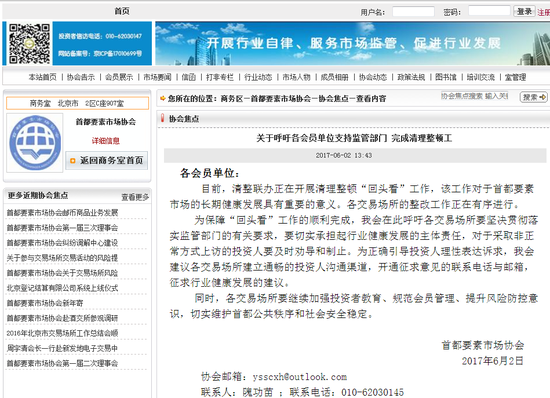This screenshot has width=550, height=398.
Task: Open article 首都要素市场协会邮币商品业务发展
Action: click(62, 213)
